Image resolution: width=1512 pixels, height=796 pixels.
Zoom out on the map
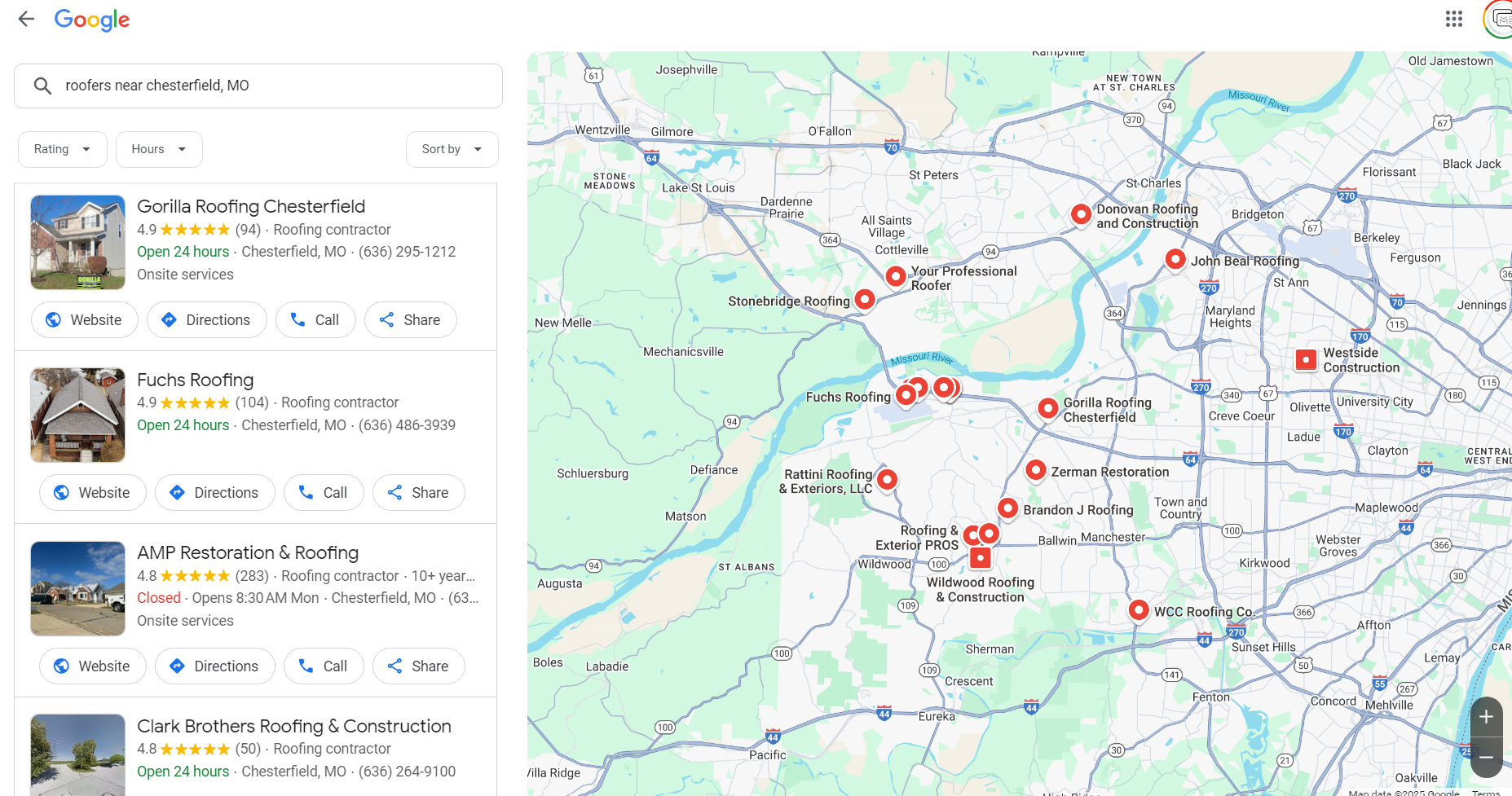[x=1486, y=758]
